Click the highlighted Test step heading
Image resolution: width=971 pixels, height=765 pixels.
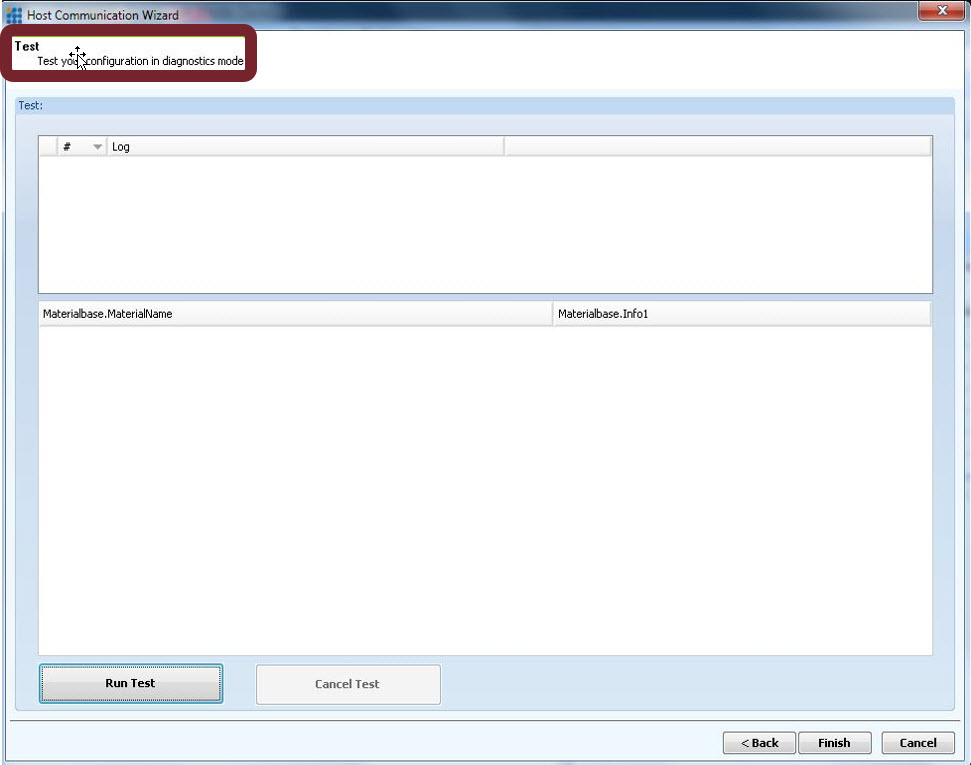coord(27,46)
